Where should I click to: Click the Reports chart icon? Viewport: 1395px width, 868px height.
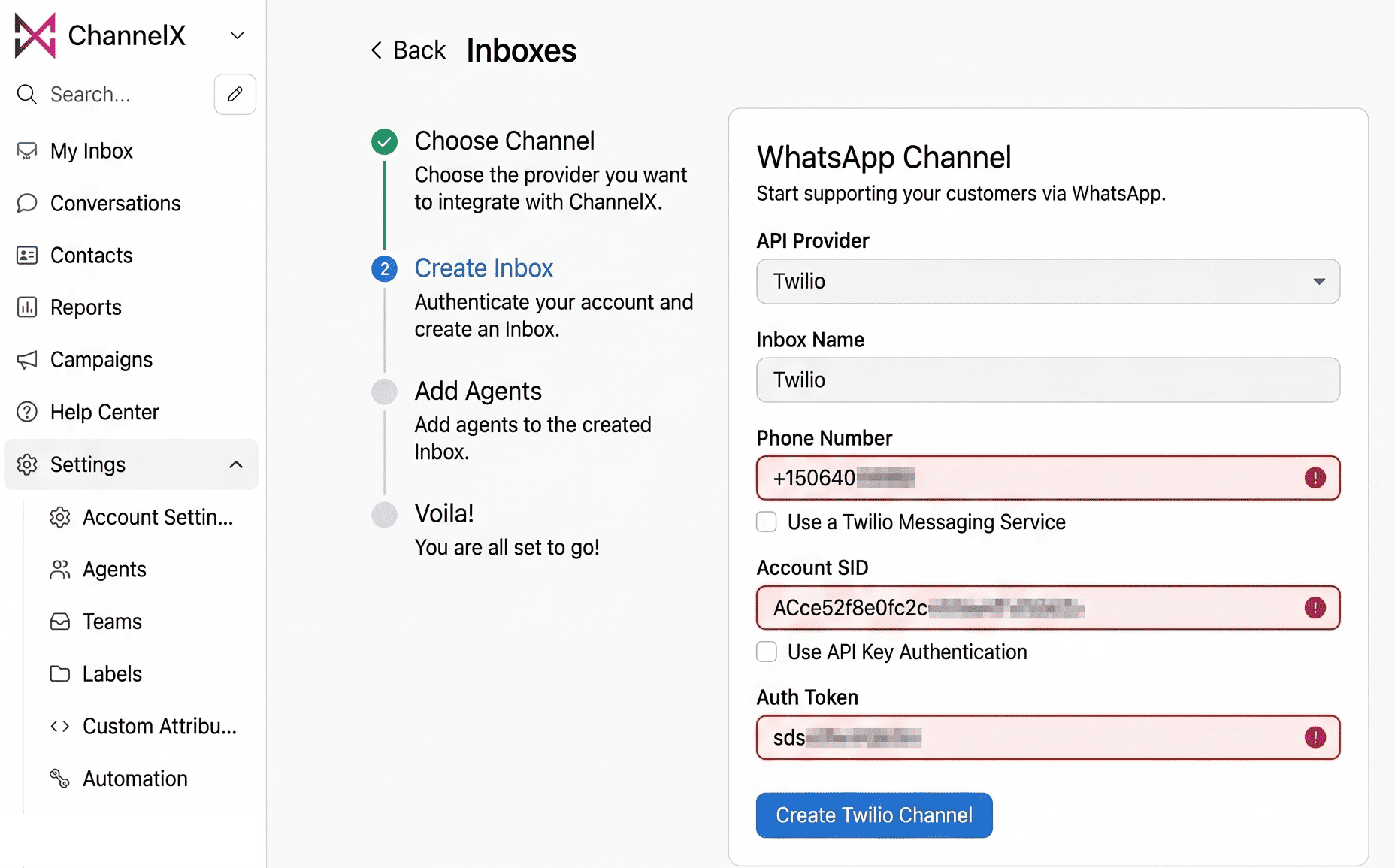[27, 307]
